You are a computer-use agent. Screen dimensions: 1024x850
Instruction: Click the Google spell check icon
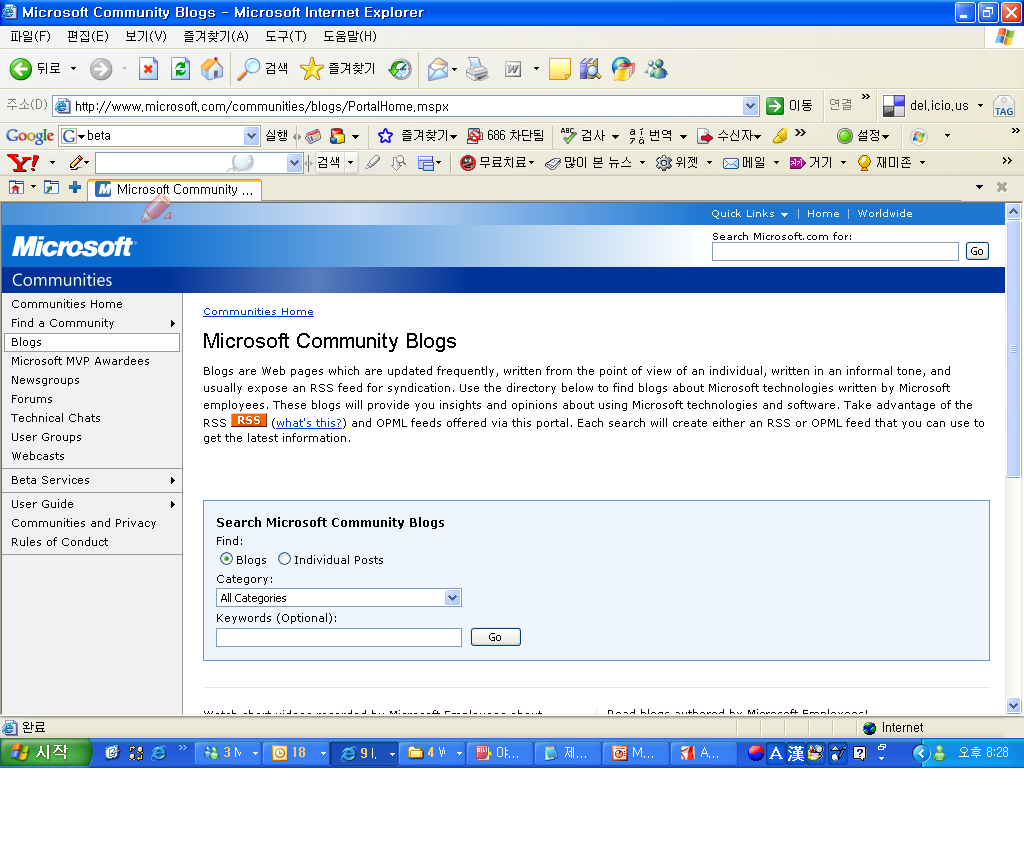pos(569,136)
